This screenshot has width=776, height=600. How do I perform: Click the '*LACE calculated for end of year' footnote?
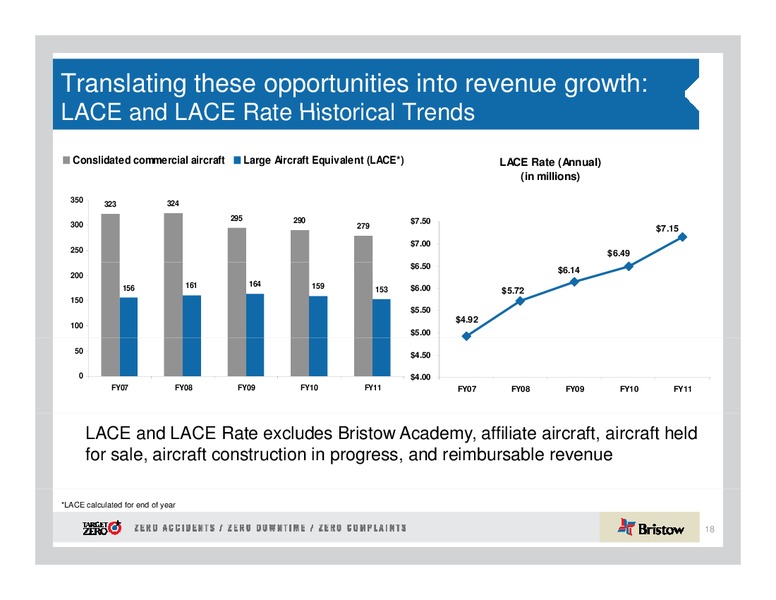[118, 505]
